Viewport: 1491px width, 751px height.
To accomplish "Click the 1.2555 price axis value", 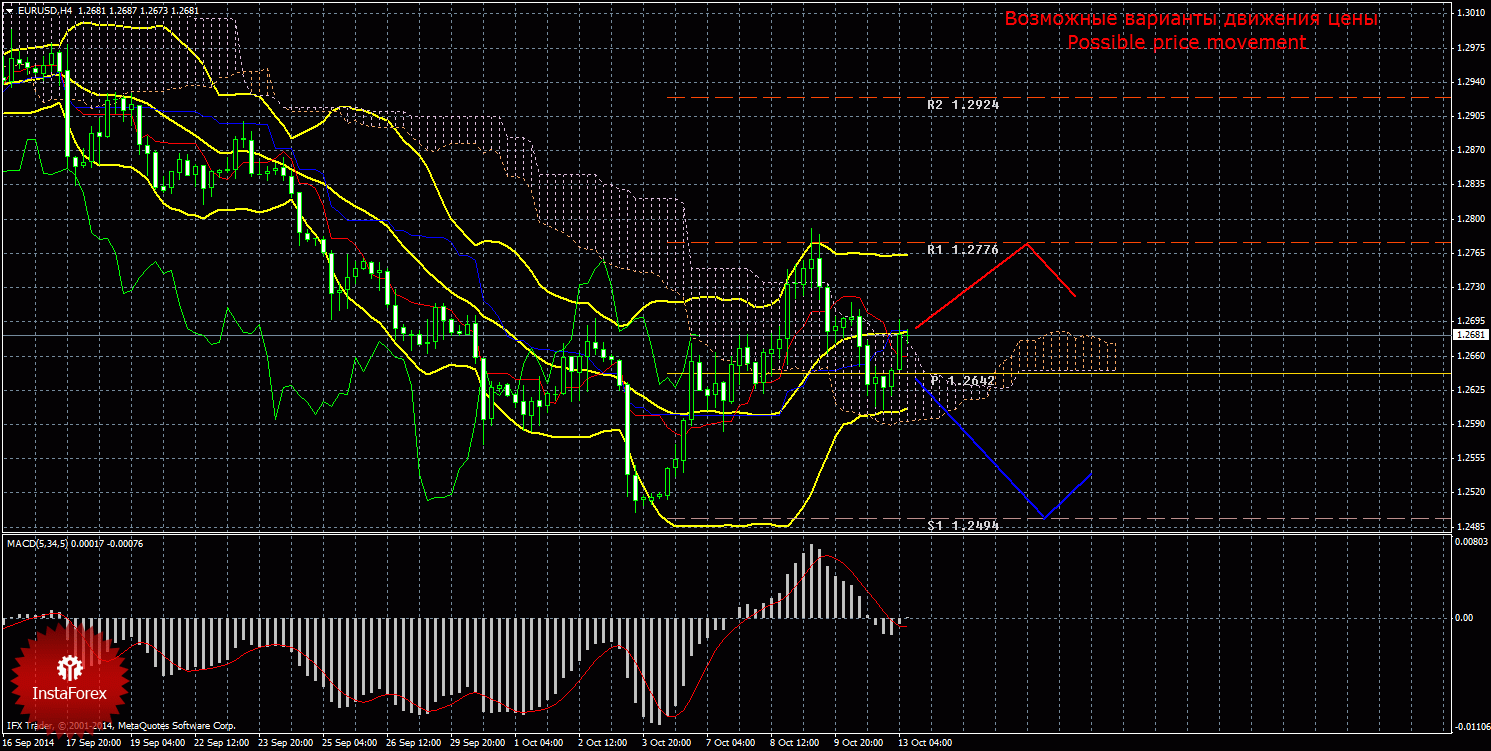I will (x=1470, y=458).
